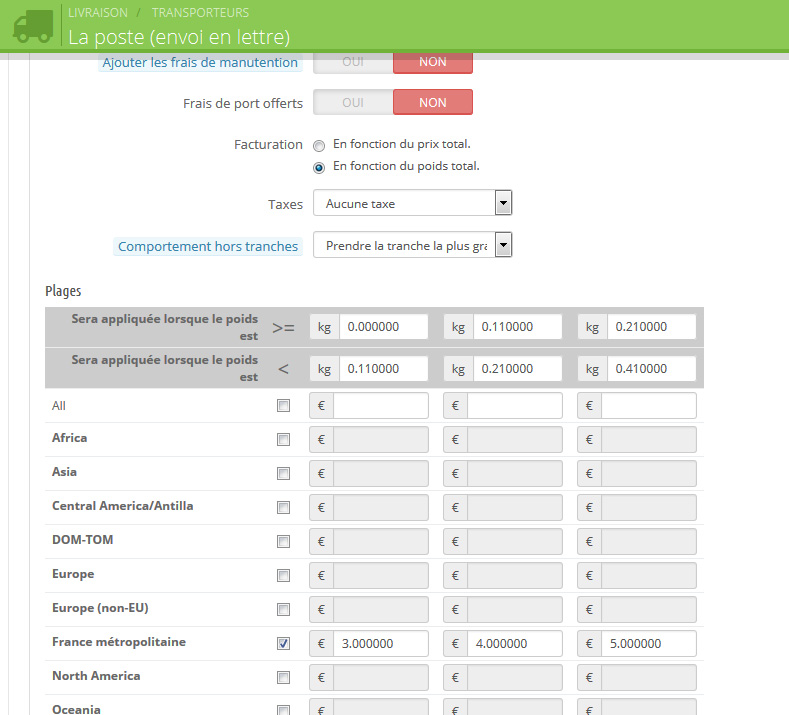Enable the Asia zone checkbox
The image size is (789, 715).
coord(283,473)
